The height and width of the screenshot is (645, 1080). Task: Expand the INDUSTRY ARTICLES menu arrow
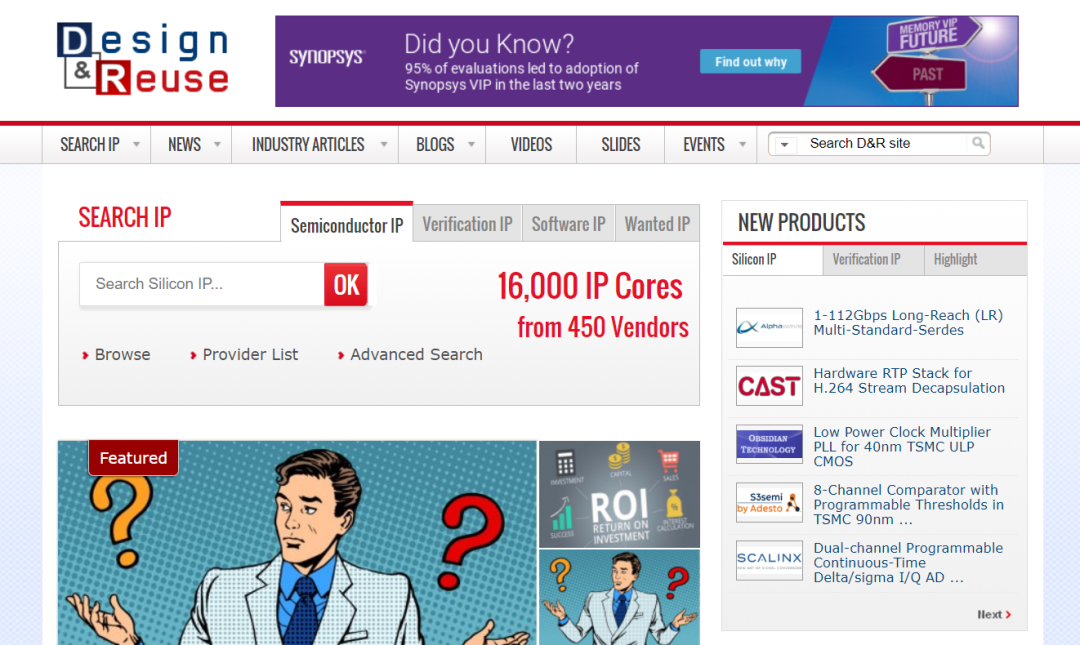(x=384, y=145)
